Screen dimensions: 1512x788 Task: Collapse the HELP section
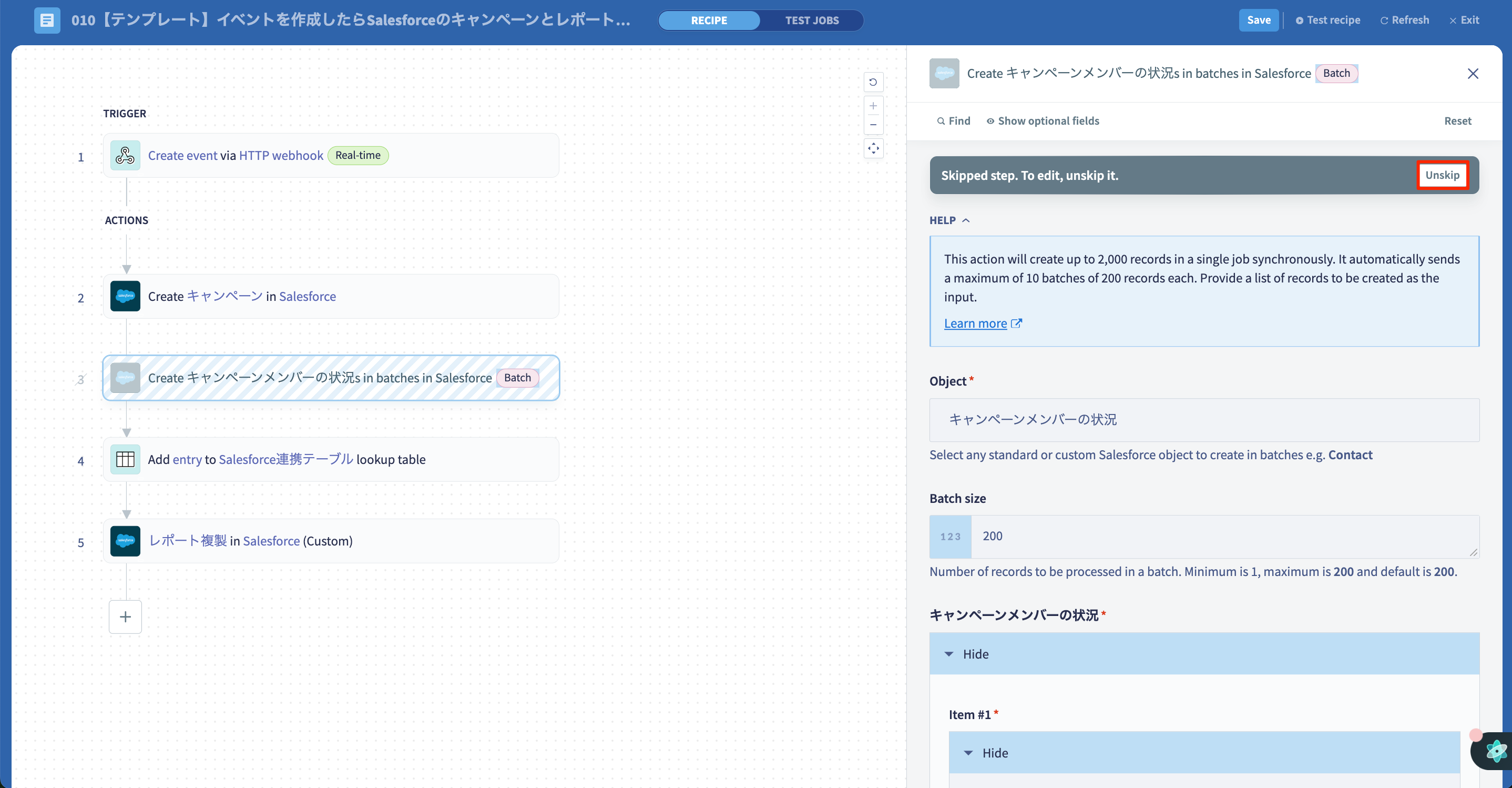pos(949,220)
